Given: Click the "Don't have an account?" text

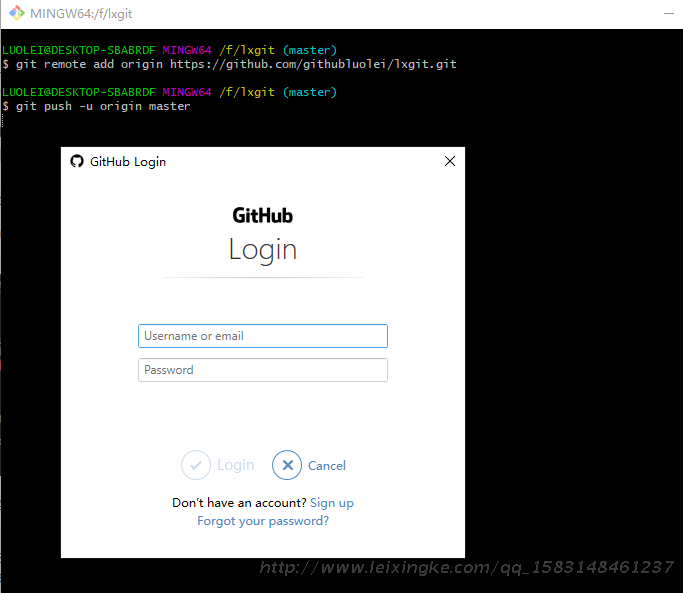Looking at the screenshot, I should tap(239, 503).
